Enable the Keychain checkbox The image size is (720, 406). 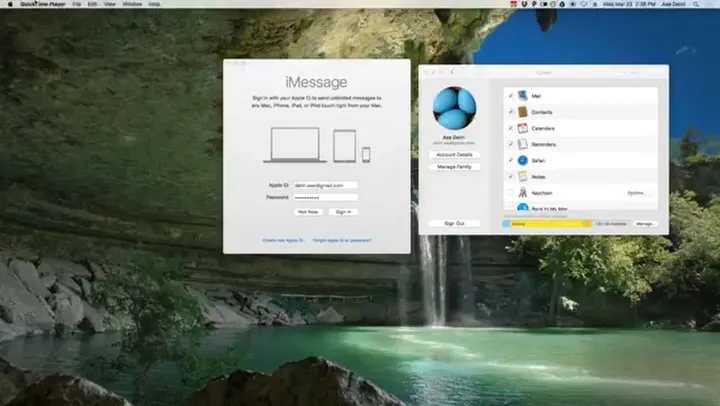(x=511, y=192)
